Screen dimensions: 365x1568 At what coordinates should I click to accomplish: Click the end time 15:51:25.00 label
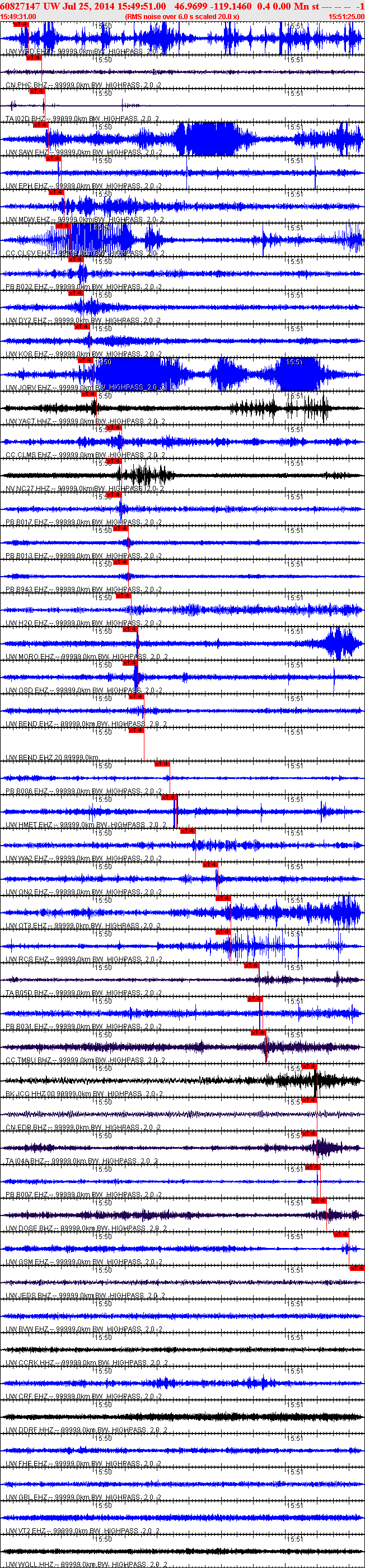pyautogui.click(x=346, y=16)
